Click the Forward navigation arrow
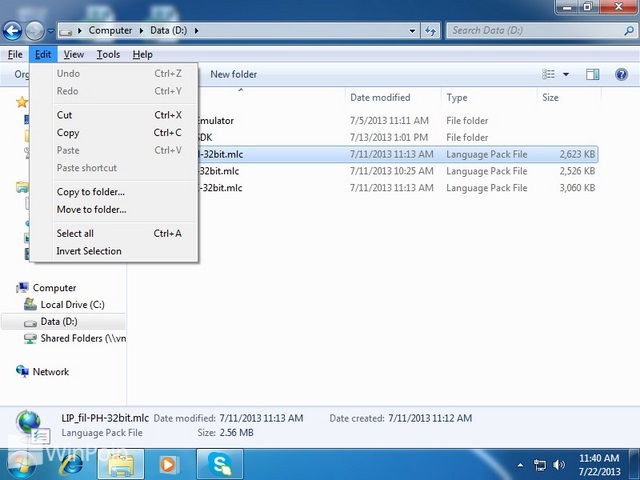The width and height of the screenshot is (640, 480). [35, 31]
